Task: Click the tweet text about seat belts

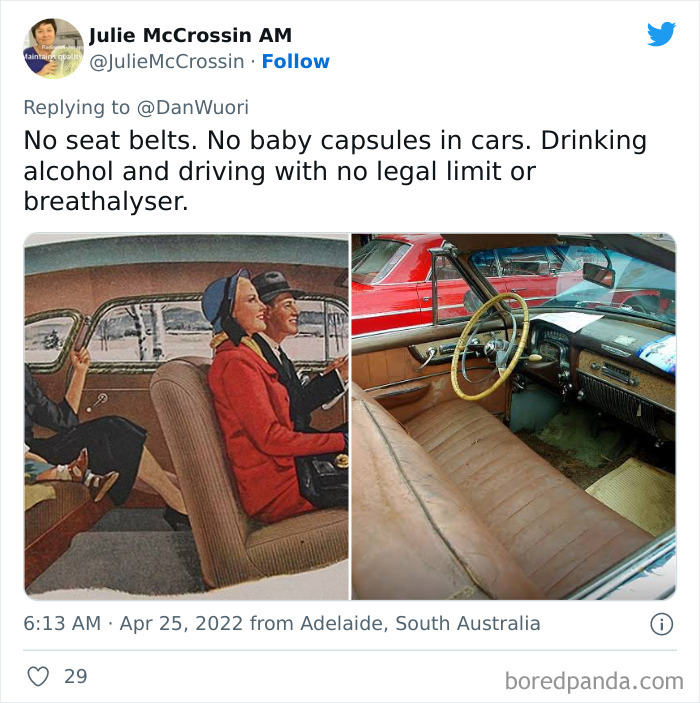Action: [335, 171]
